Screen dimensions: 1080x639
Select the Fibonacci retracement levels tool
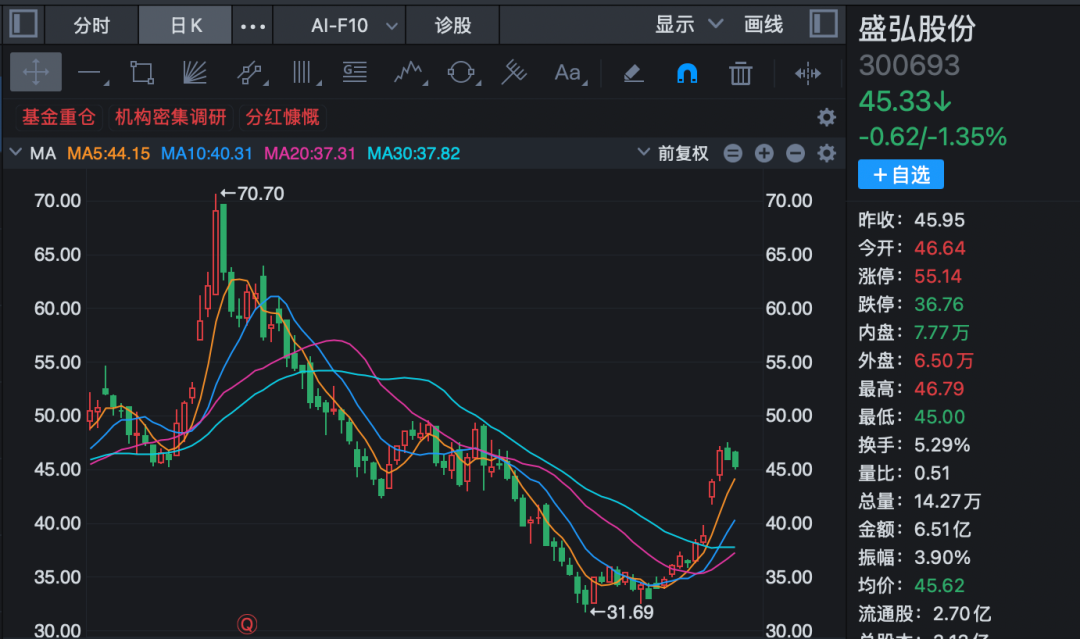(355, 72)
